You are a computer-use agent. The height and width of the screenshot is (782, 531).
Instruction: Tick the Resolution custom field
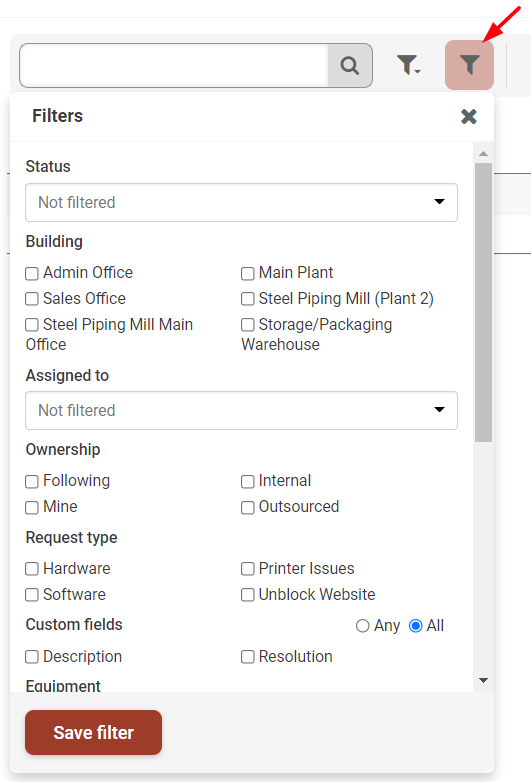click(x=247, y=657)
